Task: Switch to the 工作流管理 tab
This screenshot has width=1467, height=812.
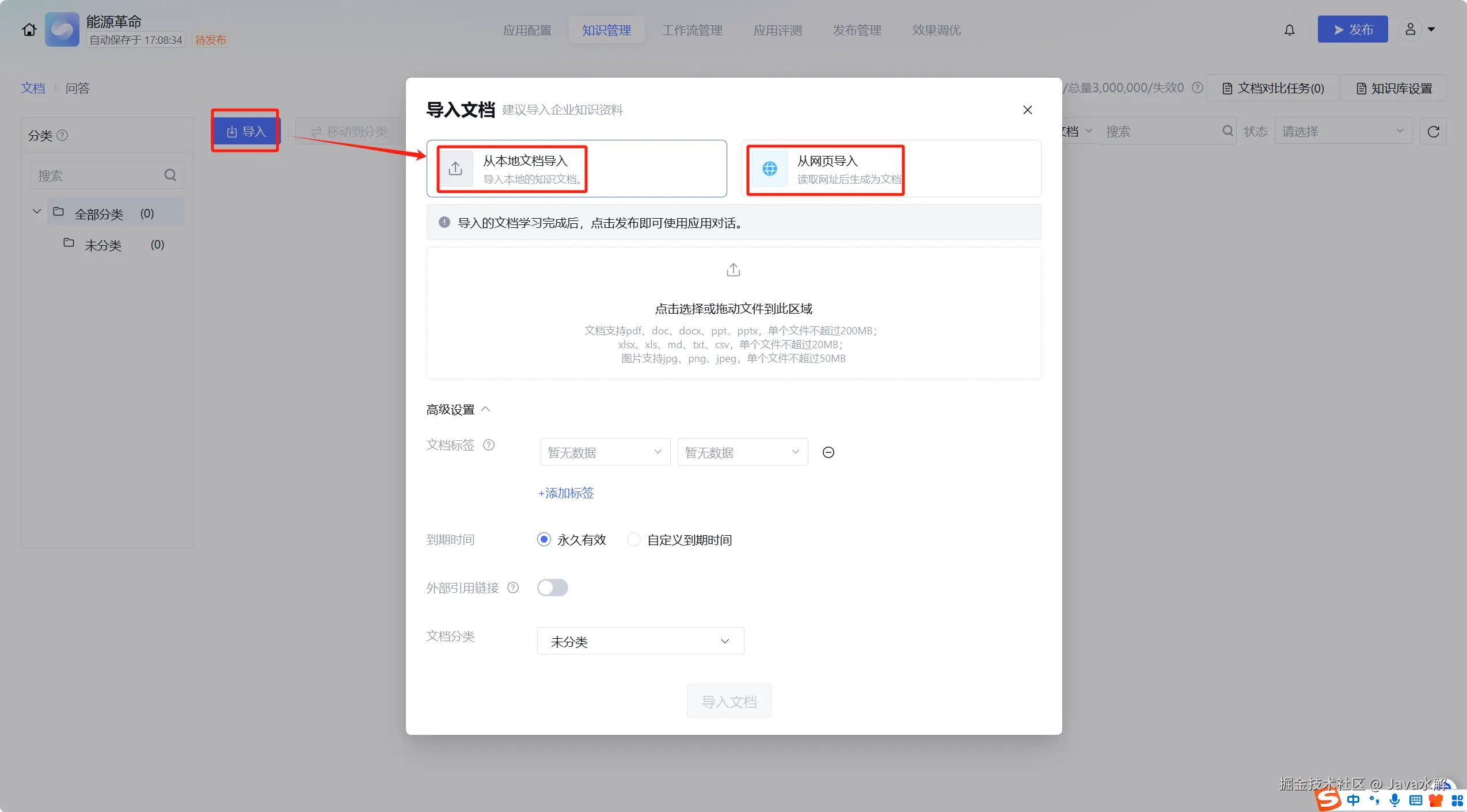Action: pos(692,30)
